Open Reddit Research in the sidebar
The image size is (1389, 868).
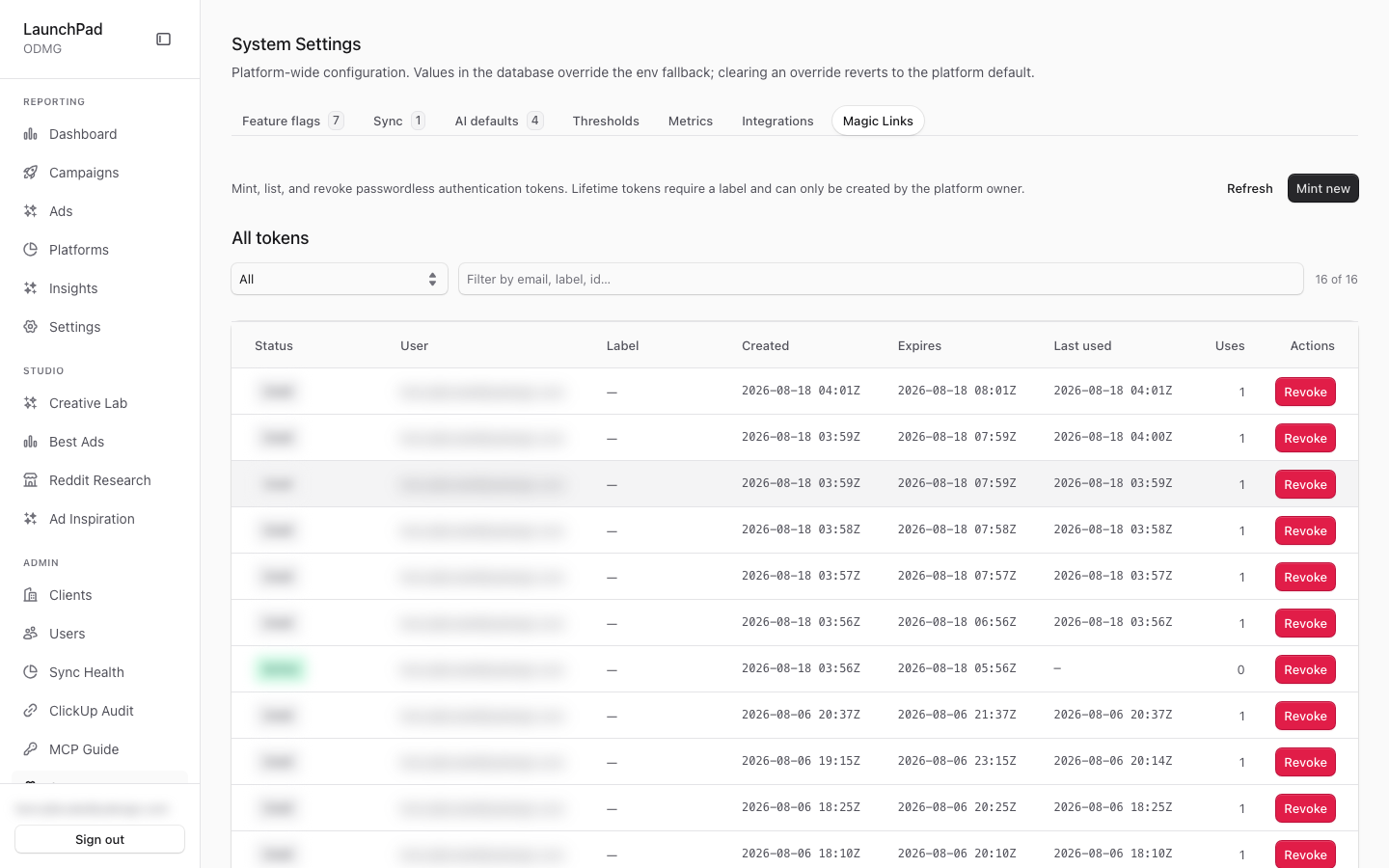(x=100, y=480)
